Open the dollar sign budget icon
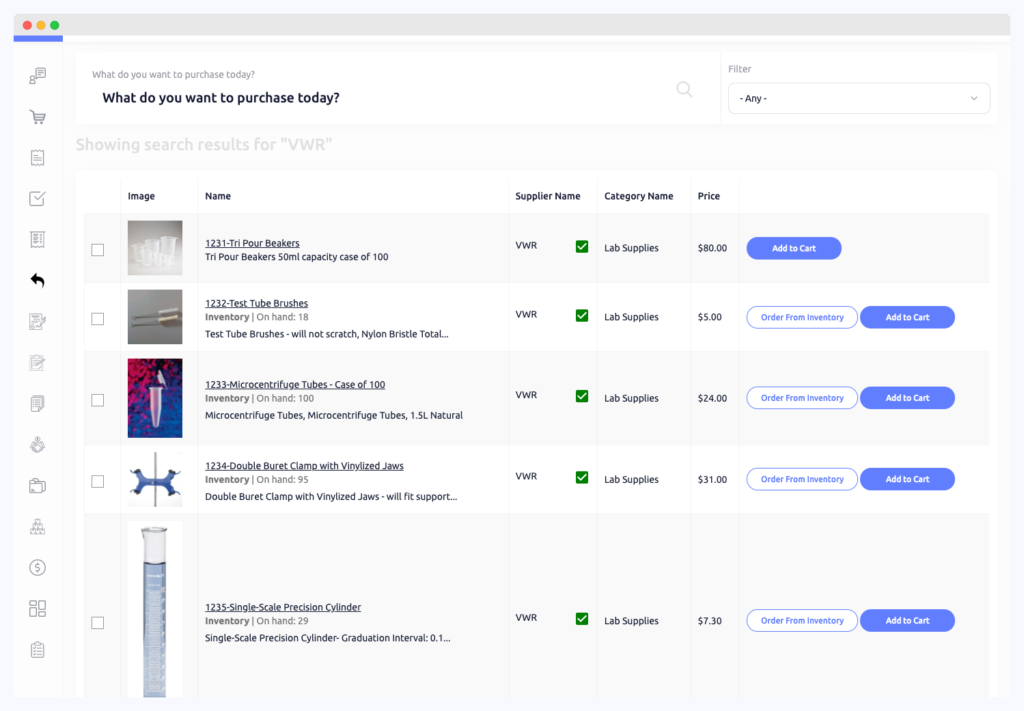Image resolution: width=1024 pixels, height=711 pixels. pyautogui.click(x=38, y=568)
